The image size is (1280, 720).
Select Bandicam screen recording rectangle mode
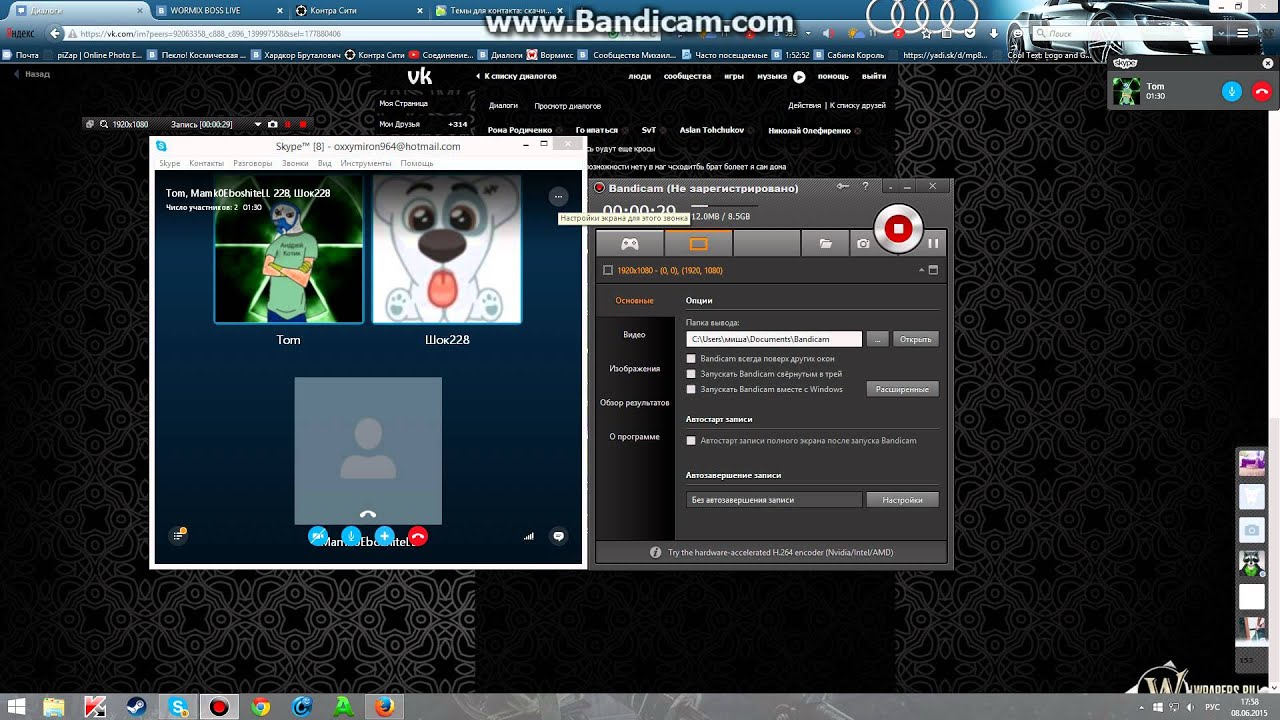[698, 243]
